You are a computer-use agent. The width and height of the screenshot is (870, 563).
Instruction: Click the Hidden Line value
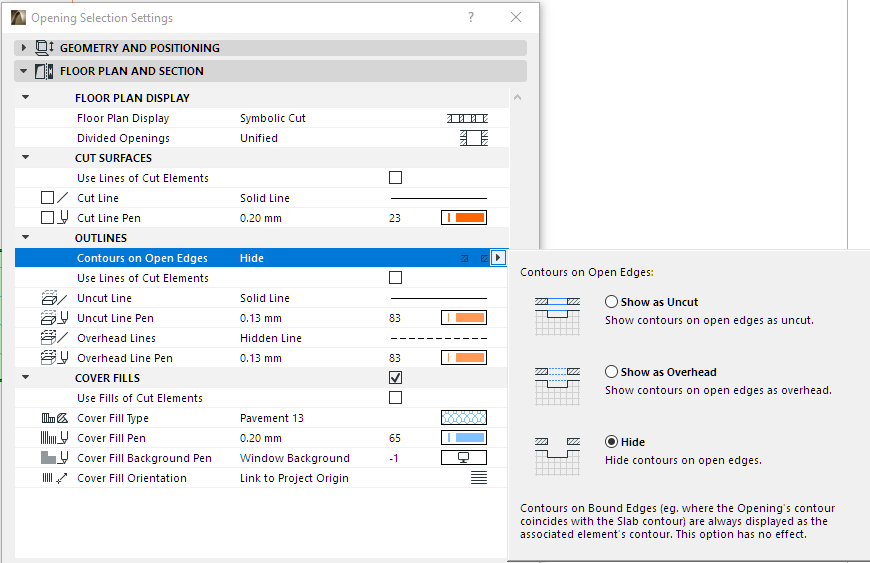click(x=271, y=338)
